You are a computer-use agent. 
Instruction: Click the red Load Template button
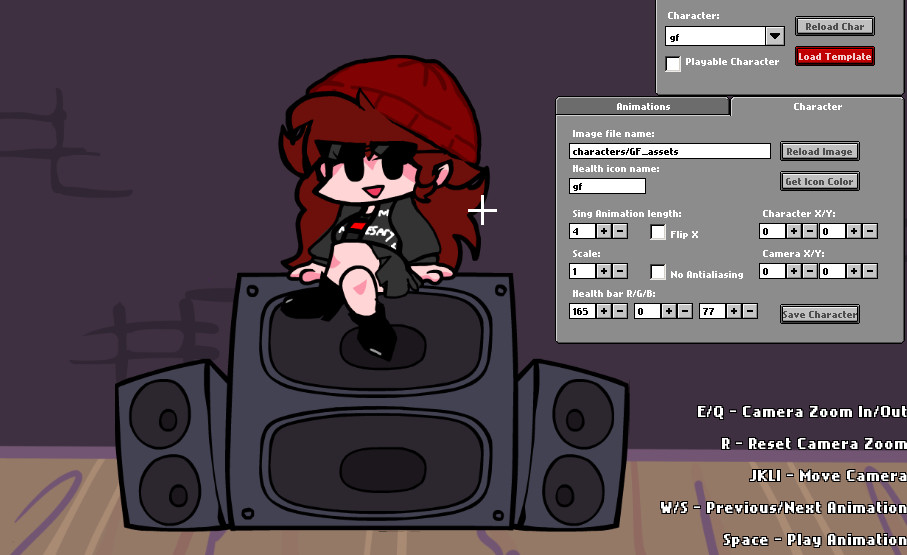(835, 56)
